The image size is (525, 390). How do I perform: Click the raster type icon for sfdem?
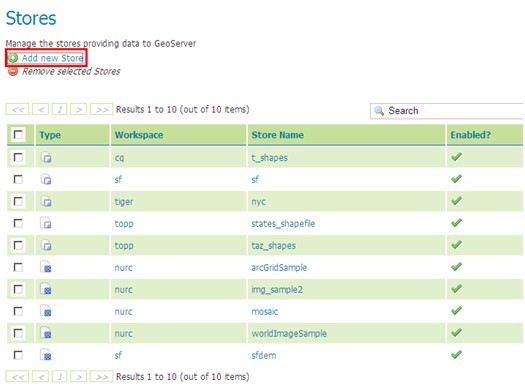(46, 355)
